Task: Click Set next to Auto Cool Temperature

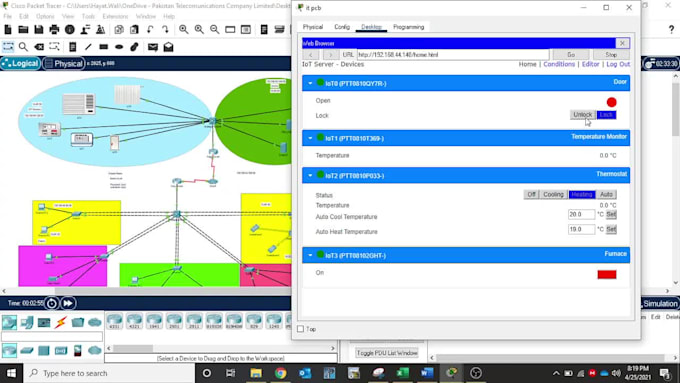Action: click(611, 214)
